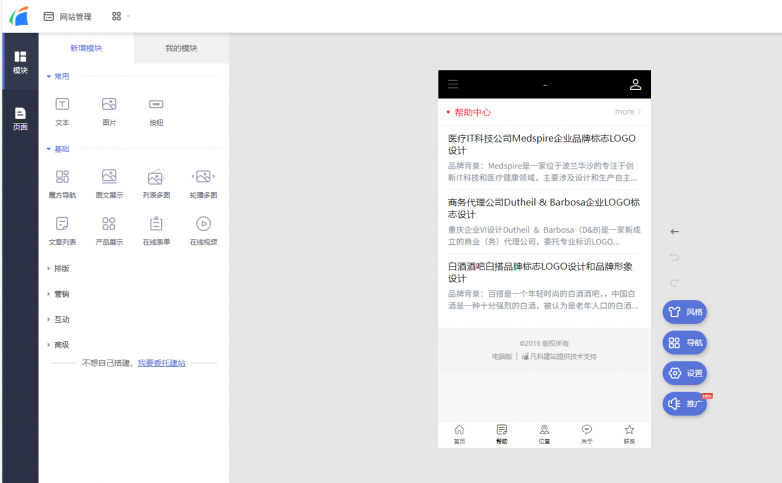Open the 设置 settings floating button

[685, 373]
